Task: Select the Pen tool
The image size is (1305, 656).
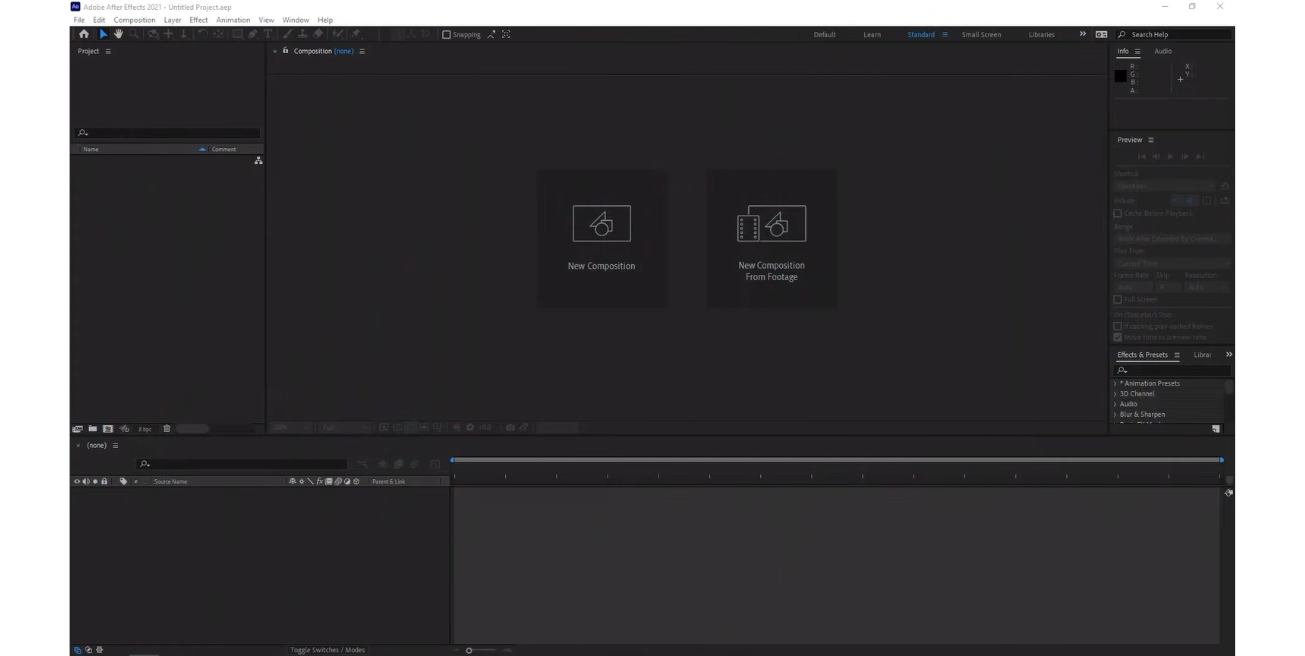Action: (x=253, y=34)
